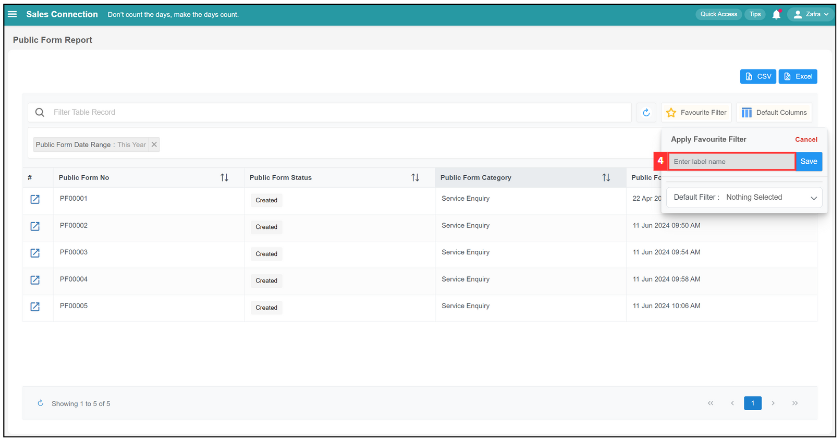The height and width of the screenshot is (443, 839).
Task: Cancel the Apply Favourite Filter popup
Action: point(806,140)
